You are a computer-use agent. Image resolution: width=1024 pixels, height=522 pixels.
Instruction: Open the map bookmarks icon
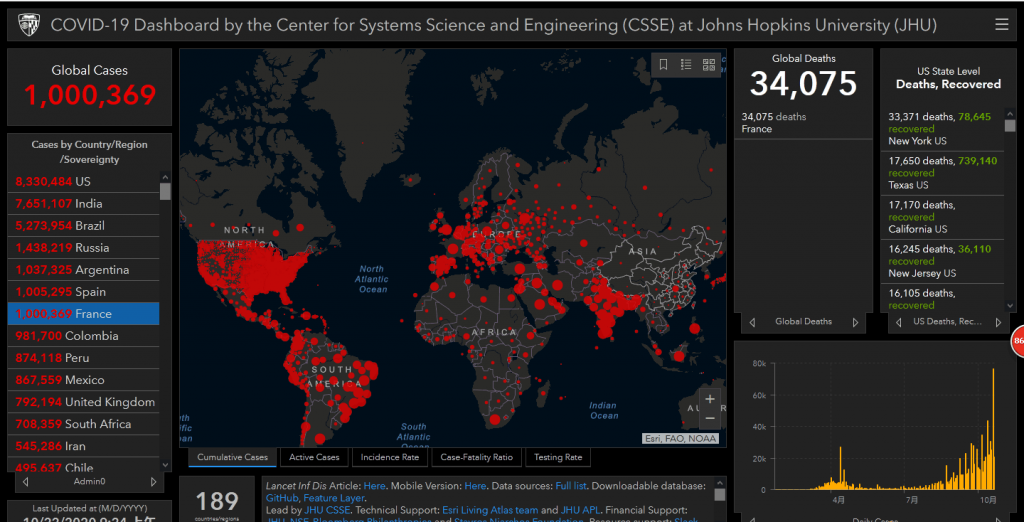[663, 65]
